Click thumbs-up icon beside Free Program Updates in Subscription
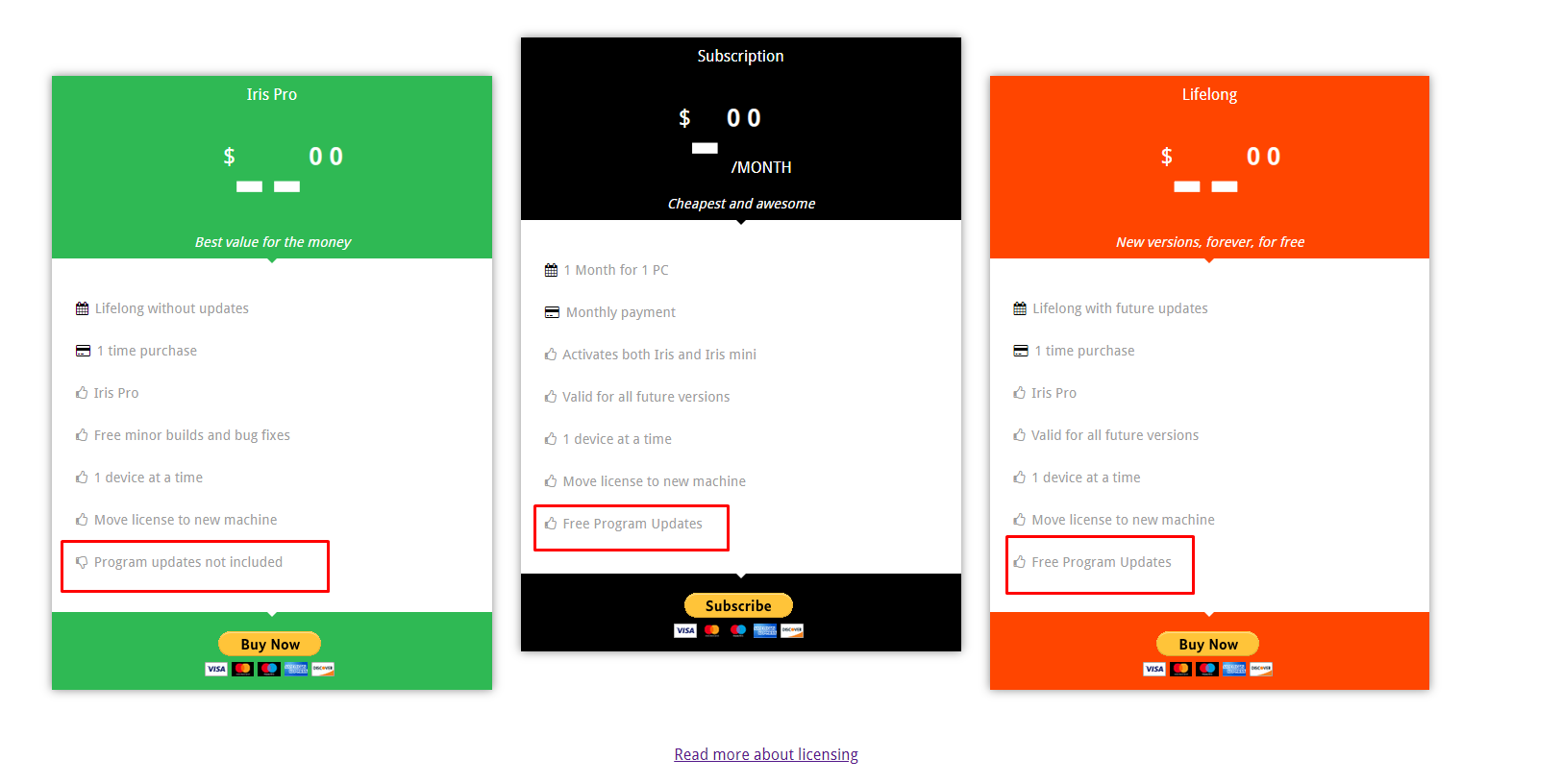 [x=551, y=524]
